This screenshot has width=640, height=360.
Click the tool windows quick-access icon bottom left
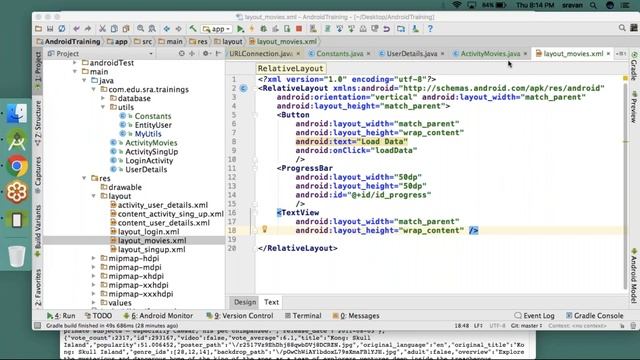(x=38, y=325)
